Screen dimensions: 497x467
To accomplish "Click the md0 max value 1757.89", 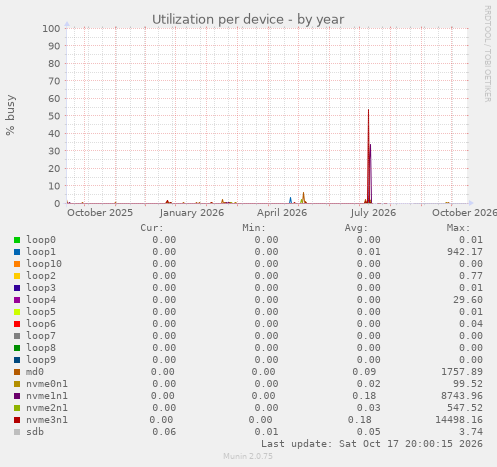I will (462, 372).
